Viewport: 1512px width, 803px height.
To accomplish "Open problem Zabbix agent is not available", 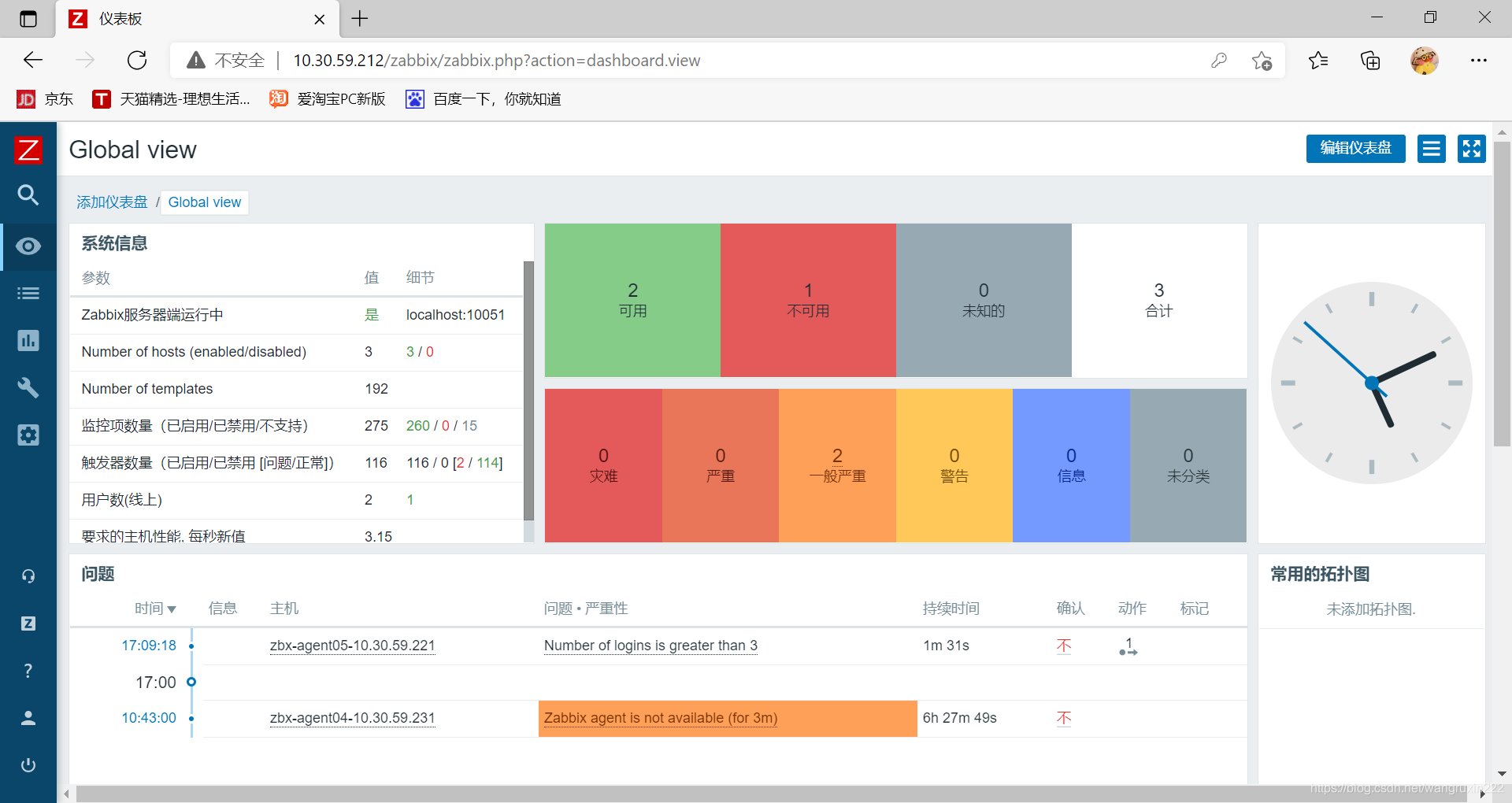I will pos(661,718).
